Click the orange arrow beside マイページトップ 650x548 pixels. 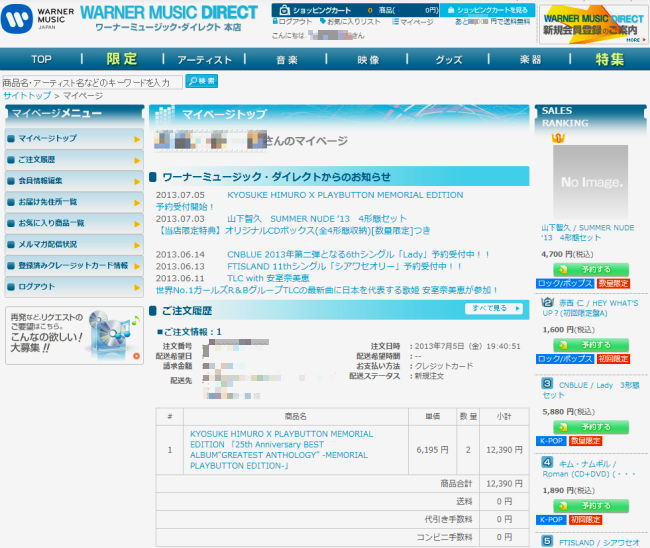pyautogui.click(x=137, y=139)
